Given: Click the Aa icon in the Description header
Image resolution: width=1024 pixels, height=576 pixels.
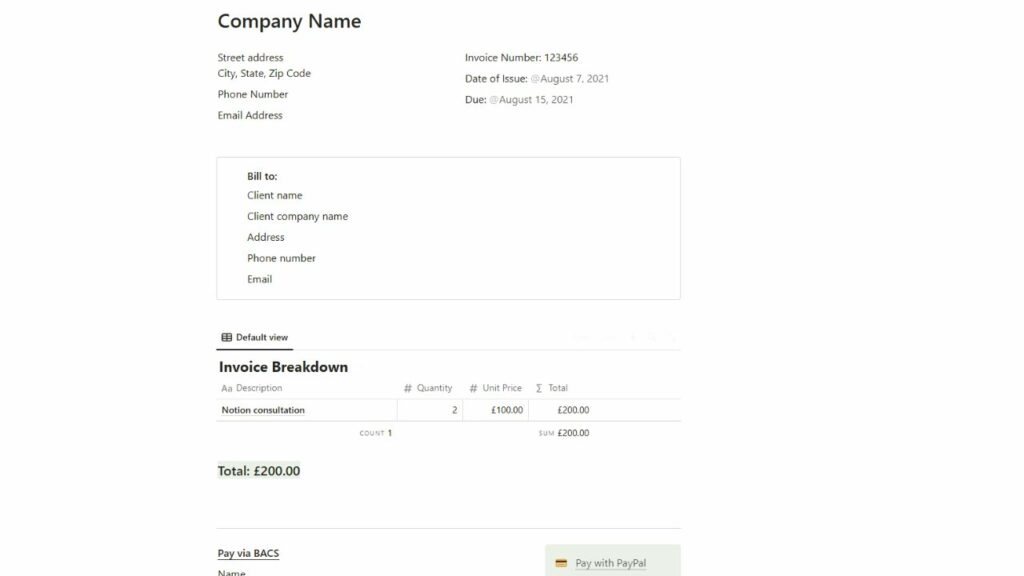Looking at the screenshot, I should (227, 388).
